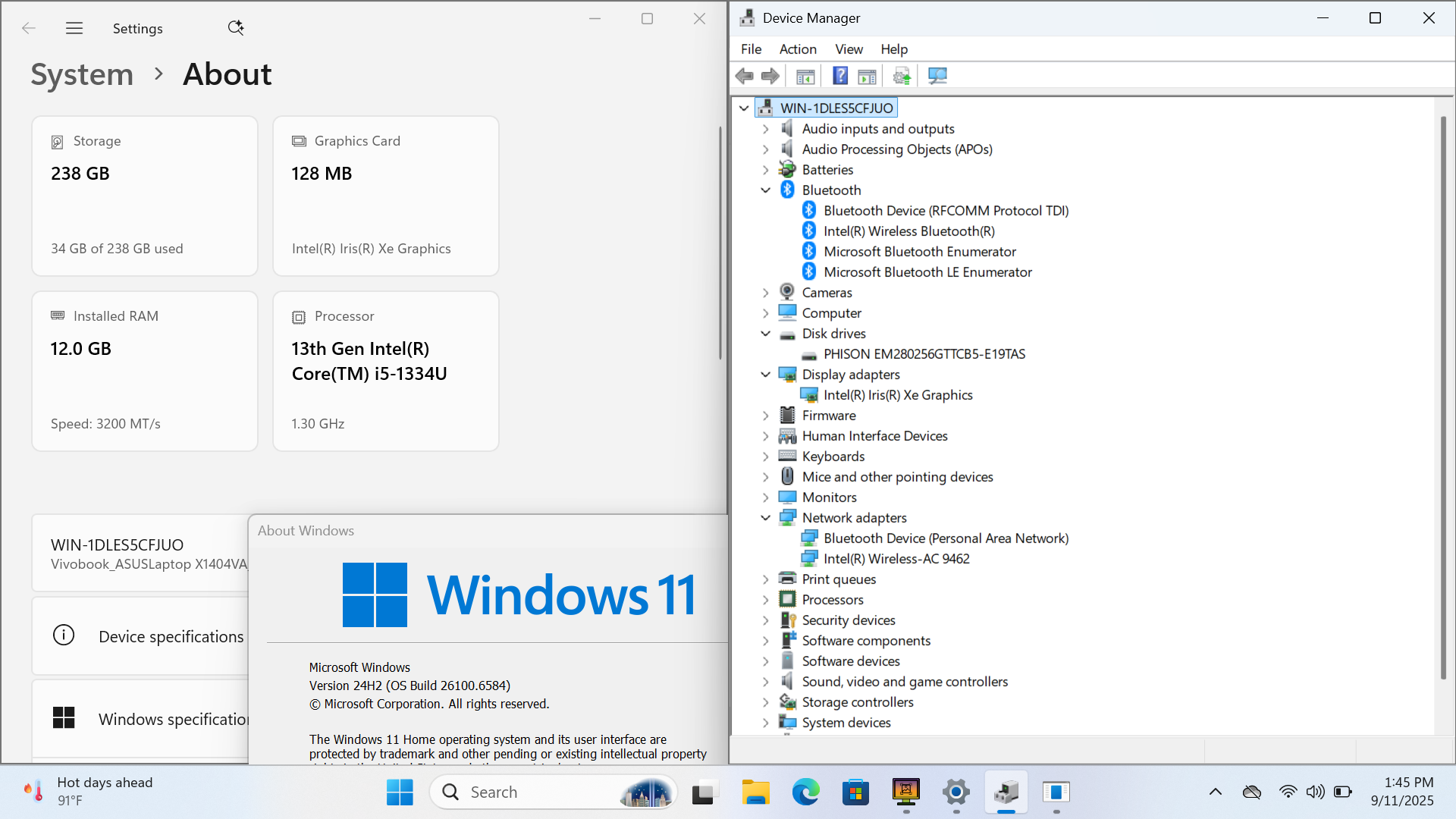Open the Windows specifications section
The height and width of the screenshot is (819, 1456).
pos(140,718)
